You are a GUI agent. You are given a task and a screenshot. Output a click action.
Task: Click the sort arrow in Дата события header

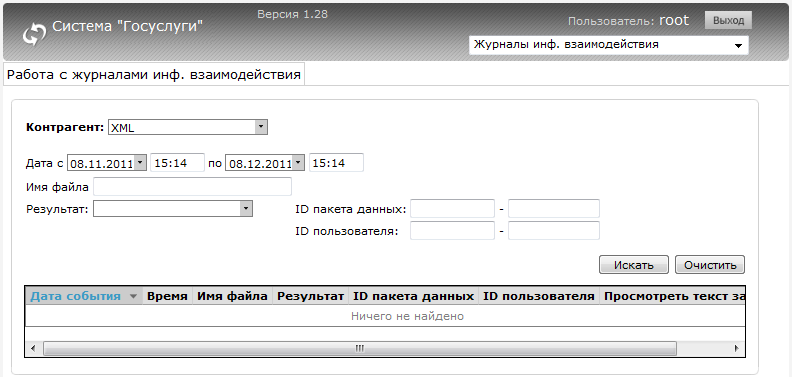click(x=133, y=297)
